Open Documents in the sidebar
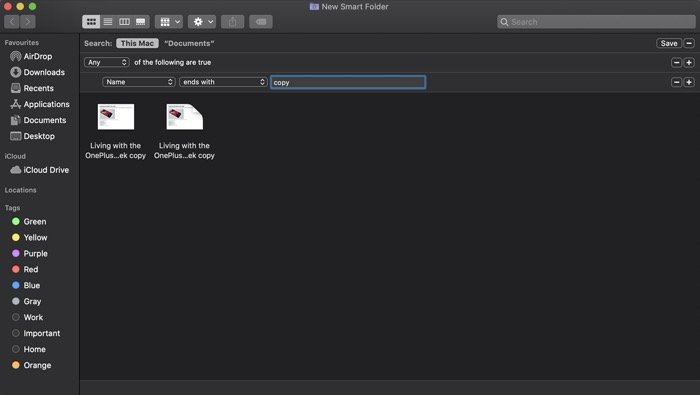Viewport: 700px width, 395px height. click(x=38, y=120)
